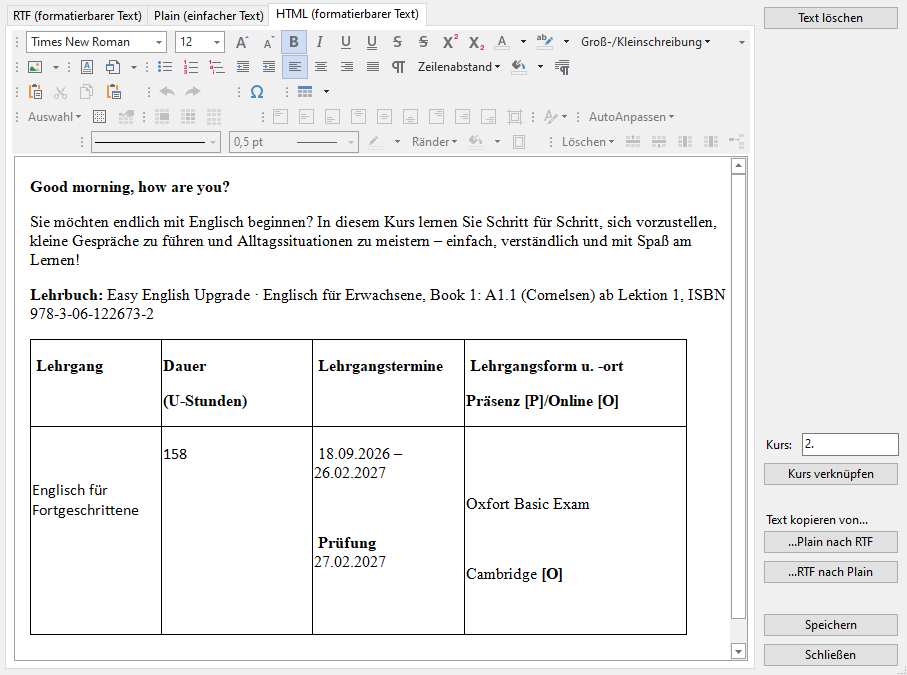Center the paragraph text

click(321, 67)
